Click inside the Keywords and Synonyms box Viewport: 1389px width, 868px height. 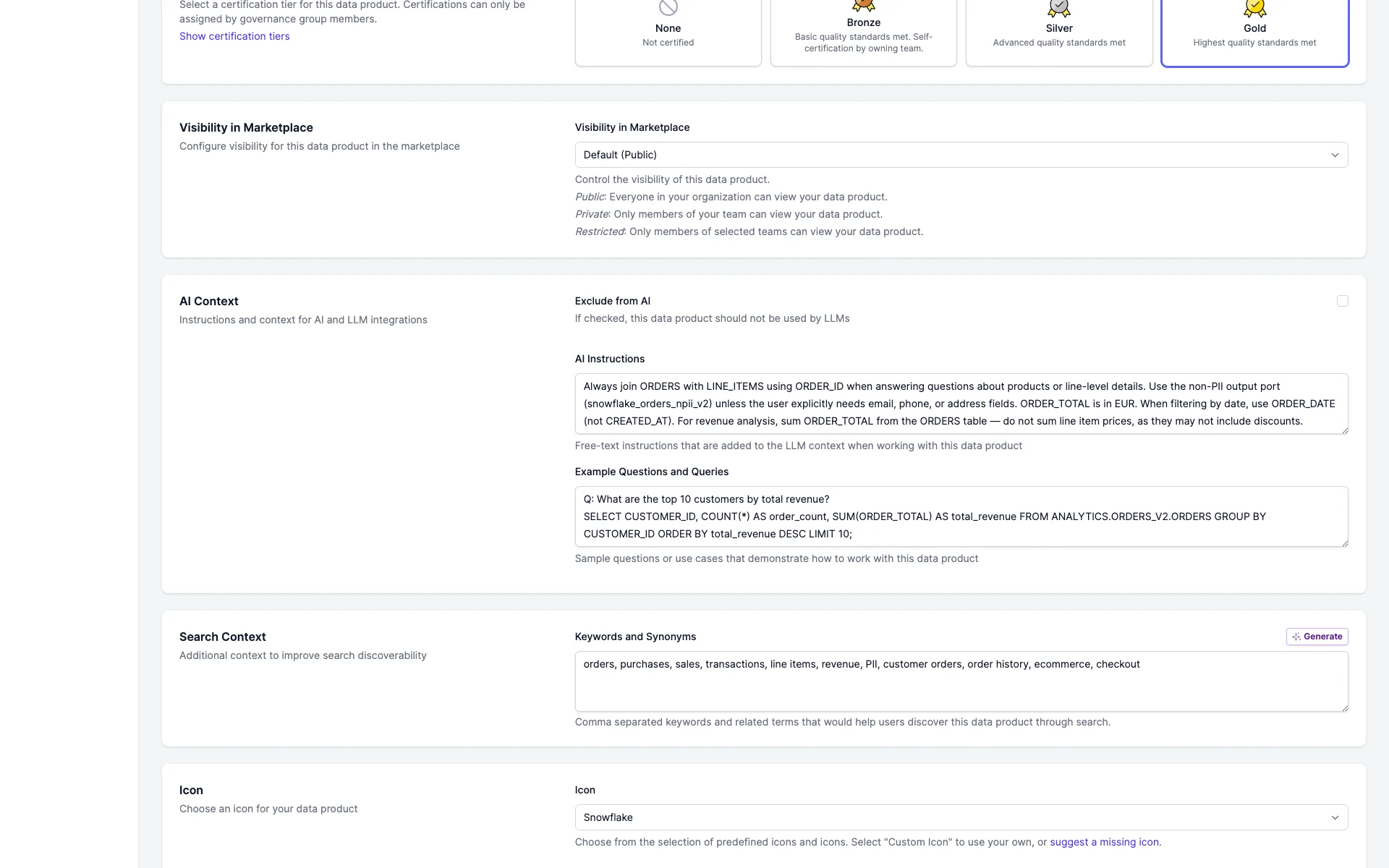961,680
